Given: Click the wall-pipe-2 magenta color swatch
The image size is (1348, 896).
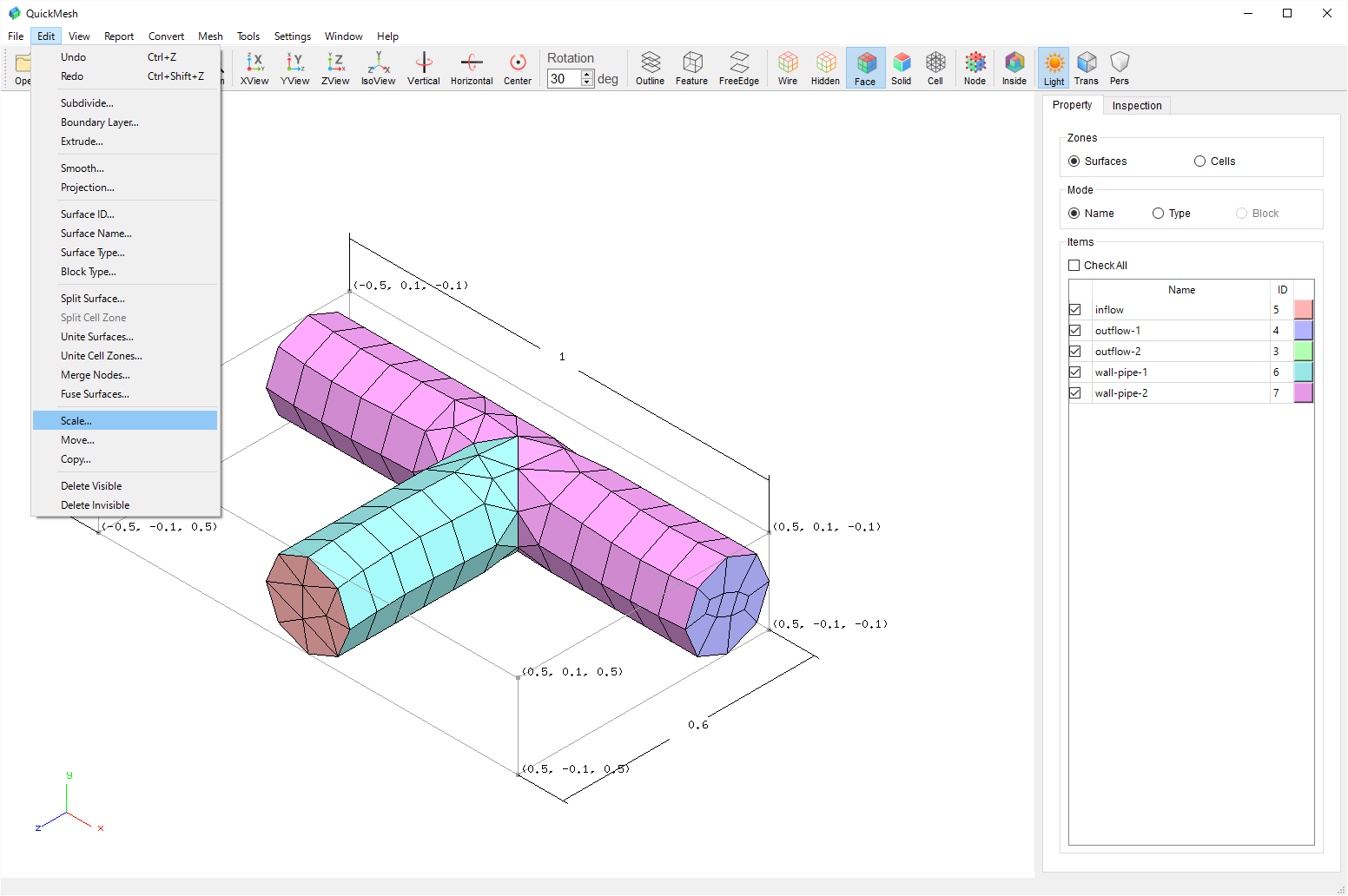Looking at the screenshot, I should click(x=1303, y=393).
